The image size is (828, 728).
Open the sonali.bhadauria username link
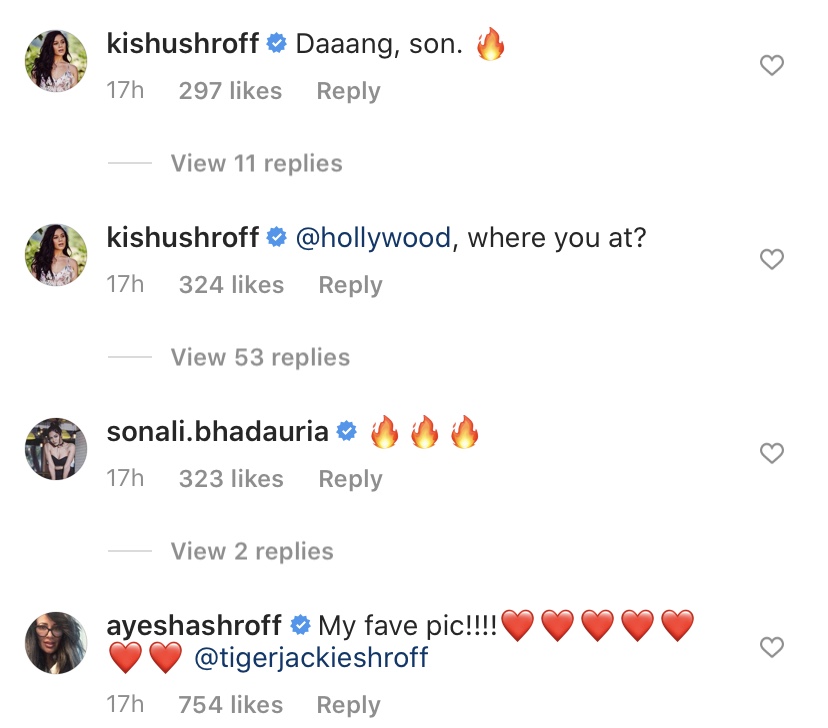coord(217,432)
